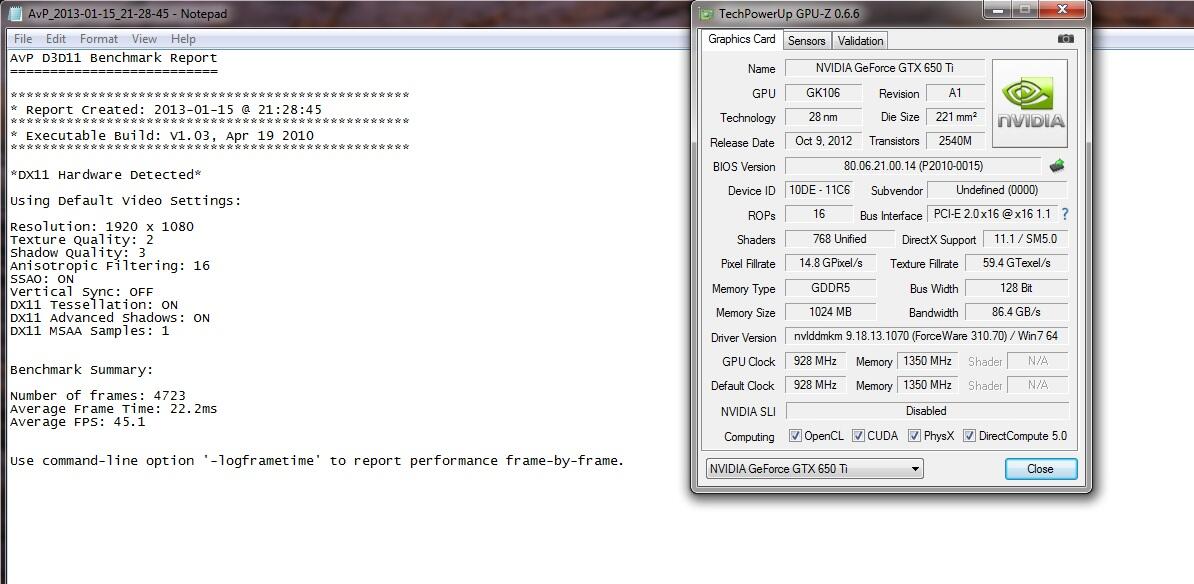Click the Pixel Fillrate field
1194x584 pixels.
click(830, 263)
